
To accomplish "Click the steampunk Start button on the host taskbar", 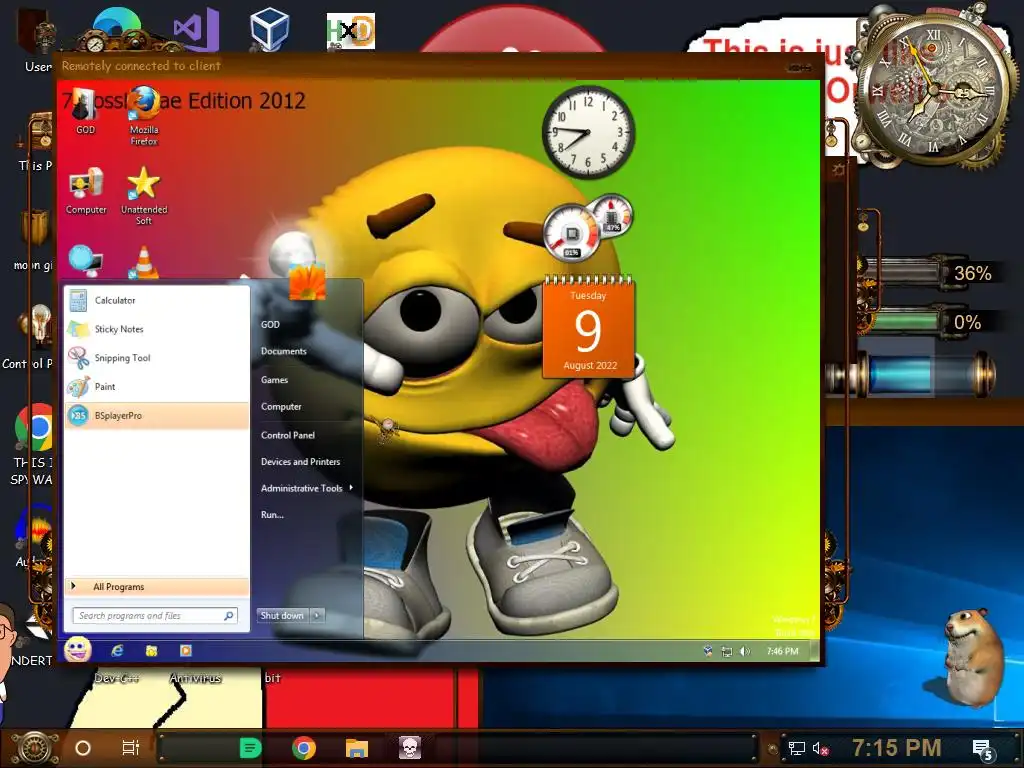I will point(35,748).
